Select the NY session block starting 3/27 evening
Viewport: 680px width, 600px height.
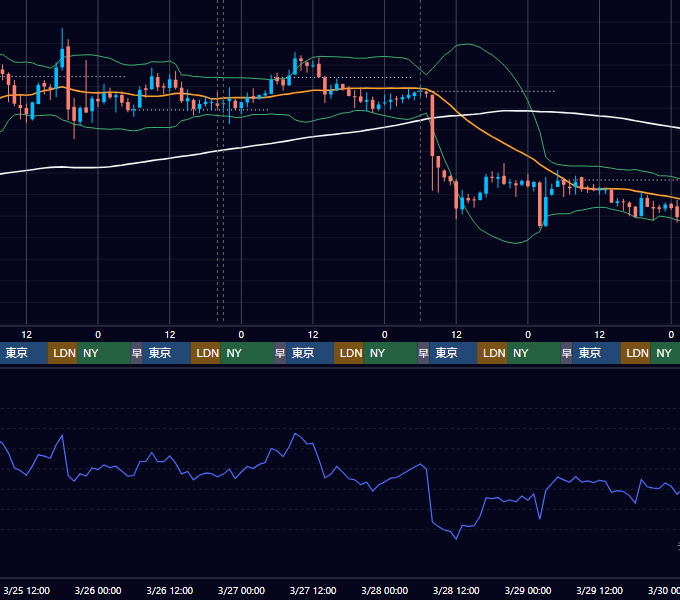(390, 353)
